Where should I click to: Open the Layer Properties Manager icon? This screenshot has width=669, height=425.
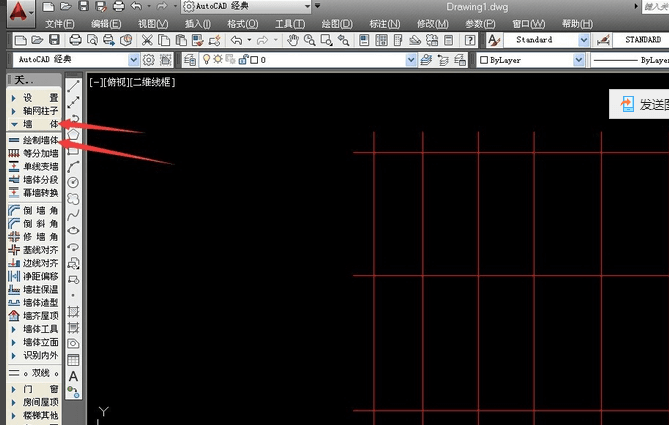[190, 60]
